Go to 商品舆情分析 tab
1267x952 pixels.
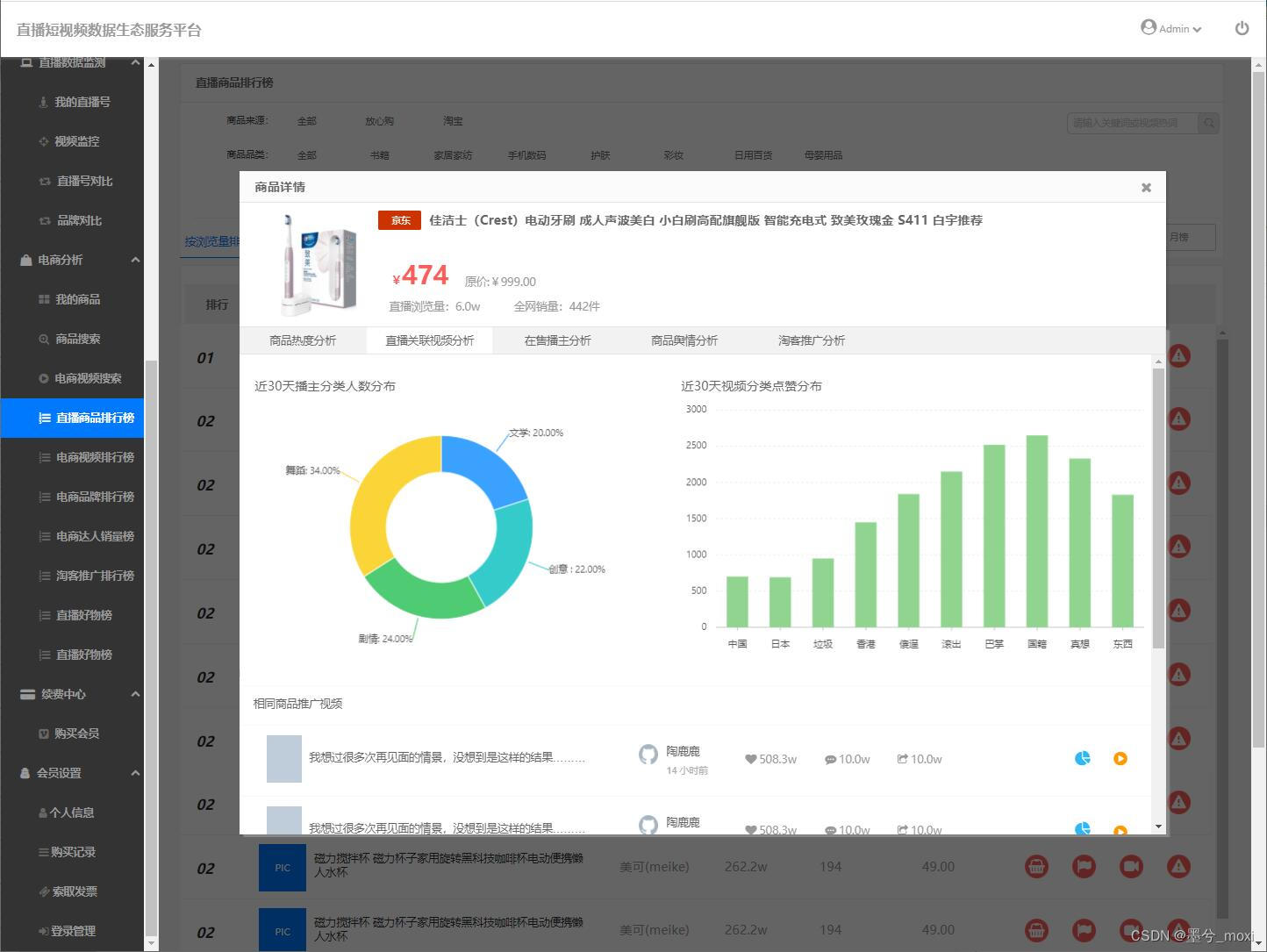click(684, 340)
